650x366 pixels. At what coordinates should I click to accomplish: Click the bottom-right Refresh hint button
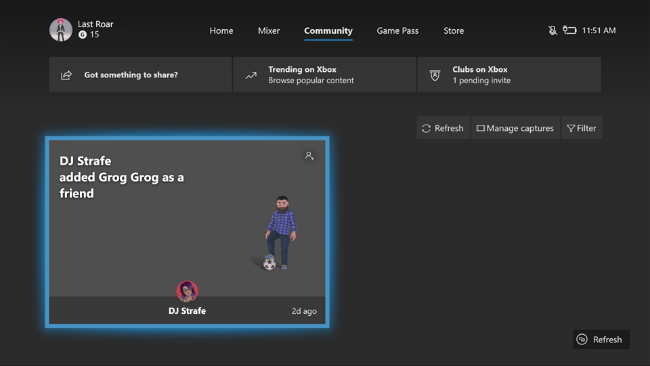601,339
